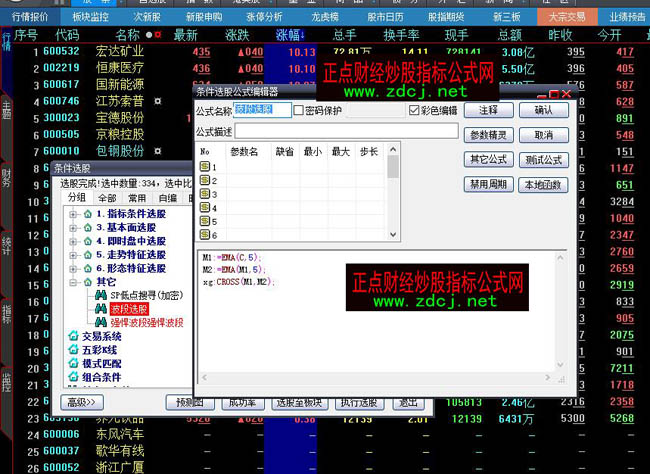Click the 模式匹配 house icon

(73, 363)
